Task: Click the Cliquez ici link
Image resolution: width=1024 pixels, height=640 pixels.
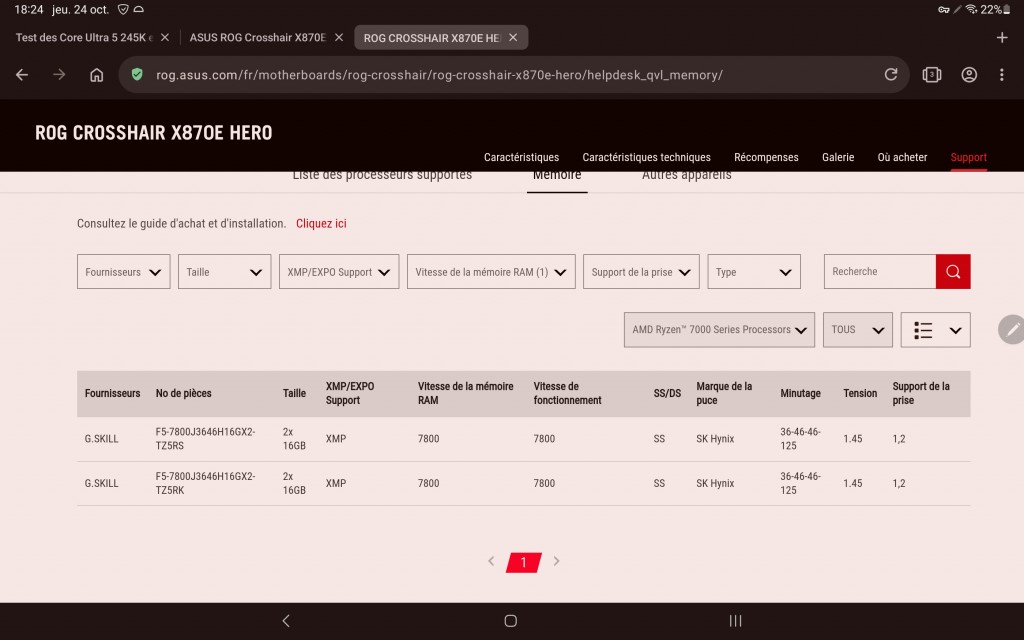Action: pyautogui.click(x=321, y=223)
